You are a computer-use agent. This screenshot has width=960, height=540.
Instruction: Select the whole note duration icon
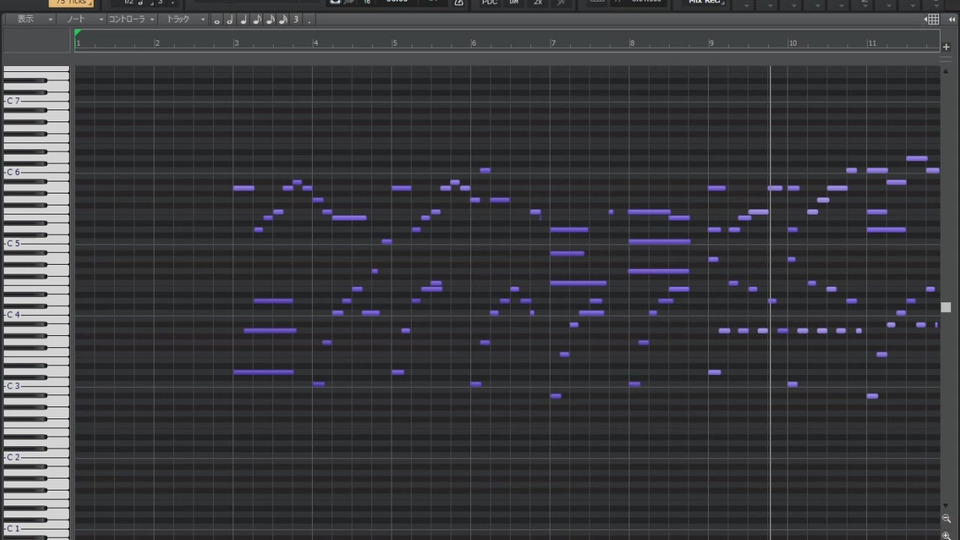click(217, 20)
